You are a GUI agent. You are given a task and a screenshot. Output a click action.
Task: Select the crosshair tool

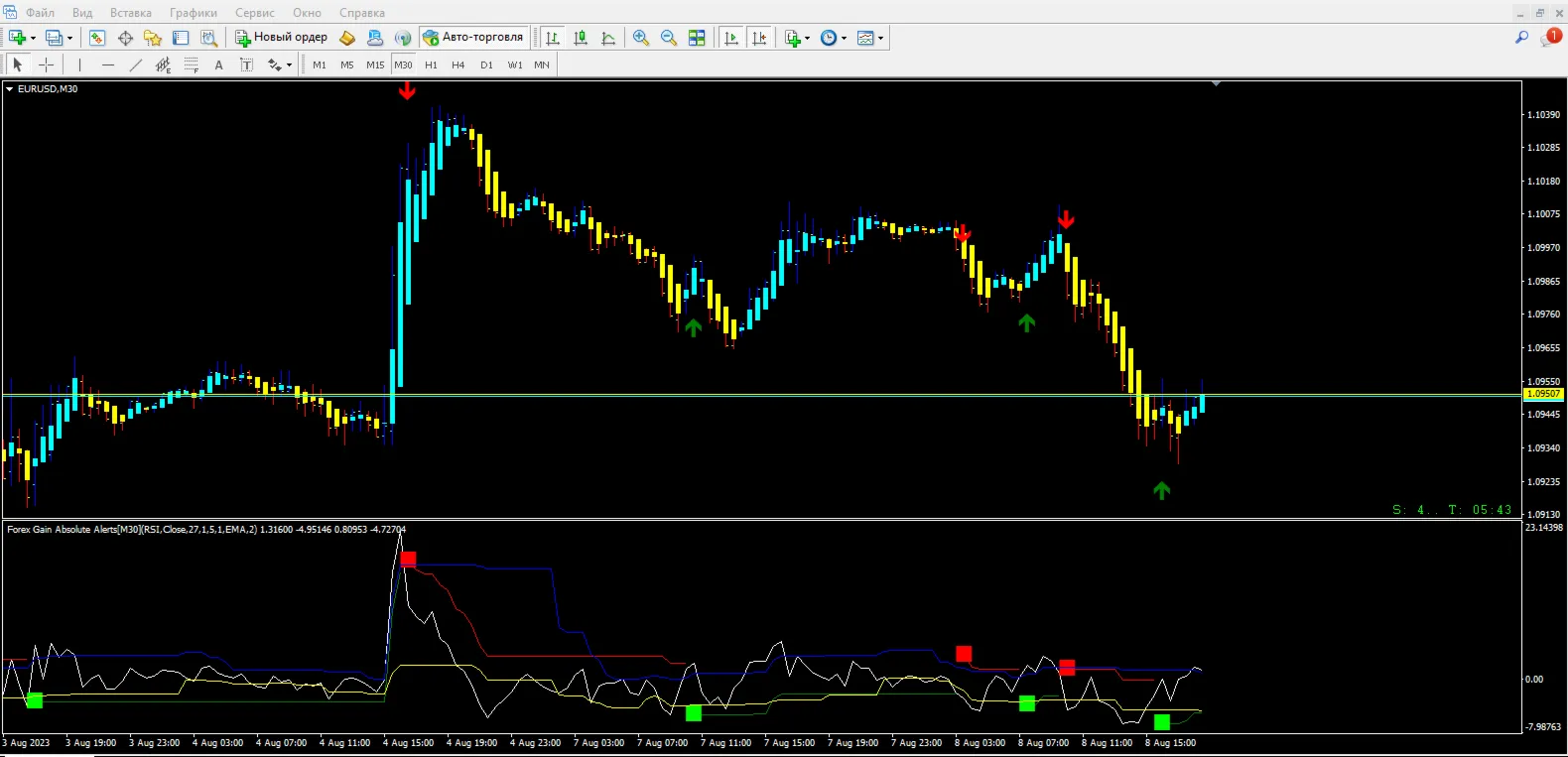46,64
